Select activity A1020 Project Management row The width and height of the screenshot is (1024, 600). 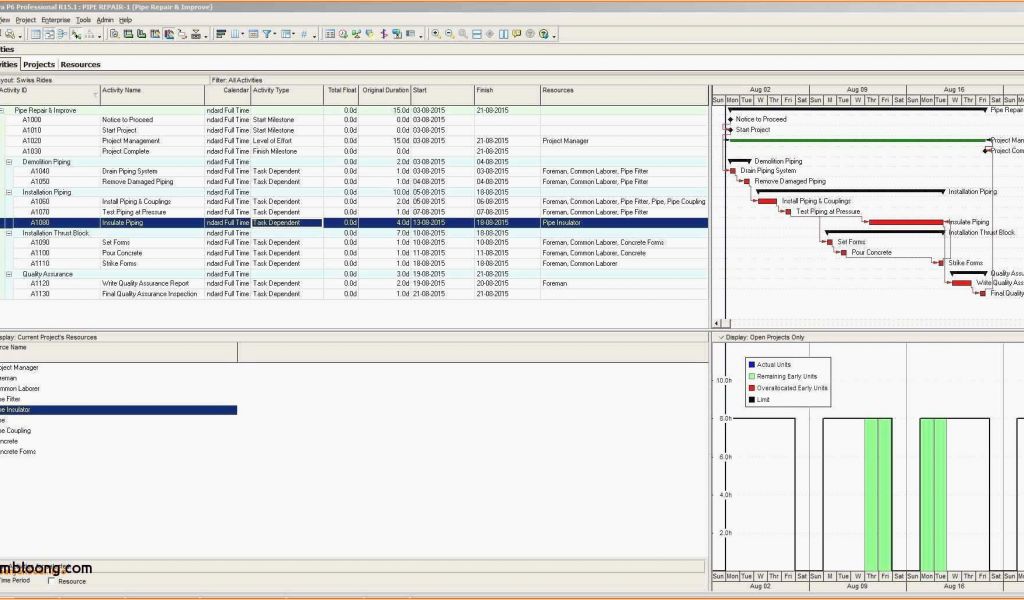[x=354, y=140]
